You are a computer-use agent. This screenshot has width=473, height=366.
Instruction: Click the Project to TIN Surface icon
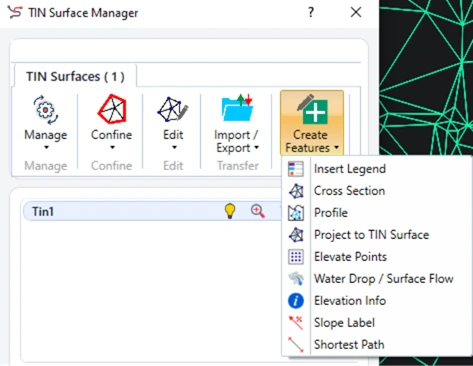tap(296, 235)
